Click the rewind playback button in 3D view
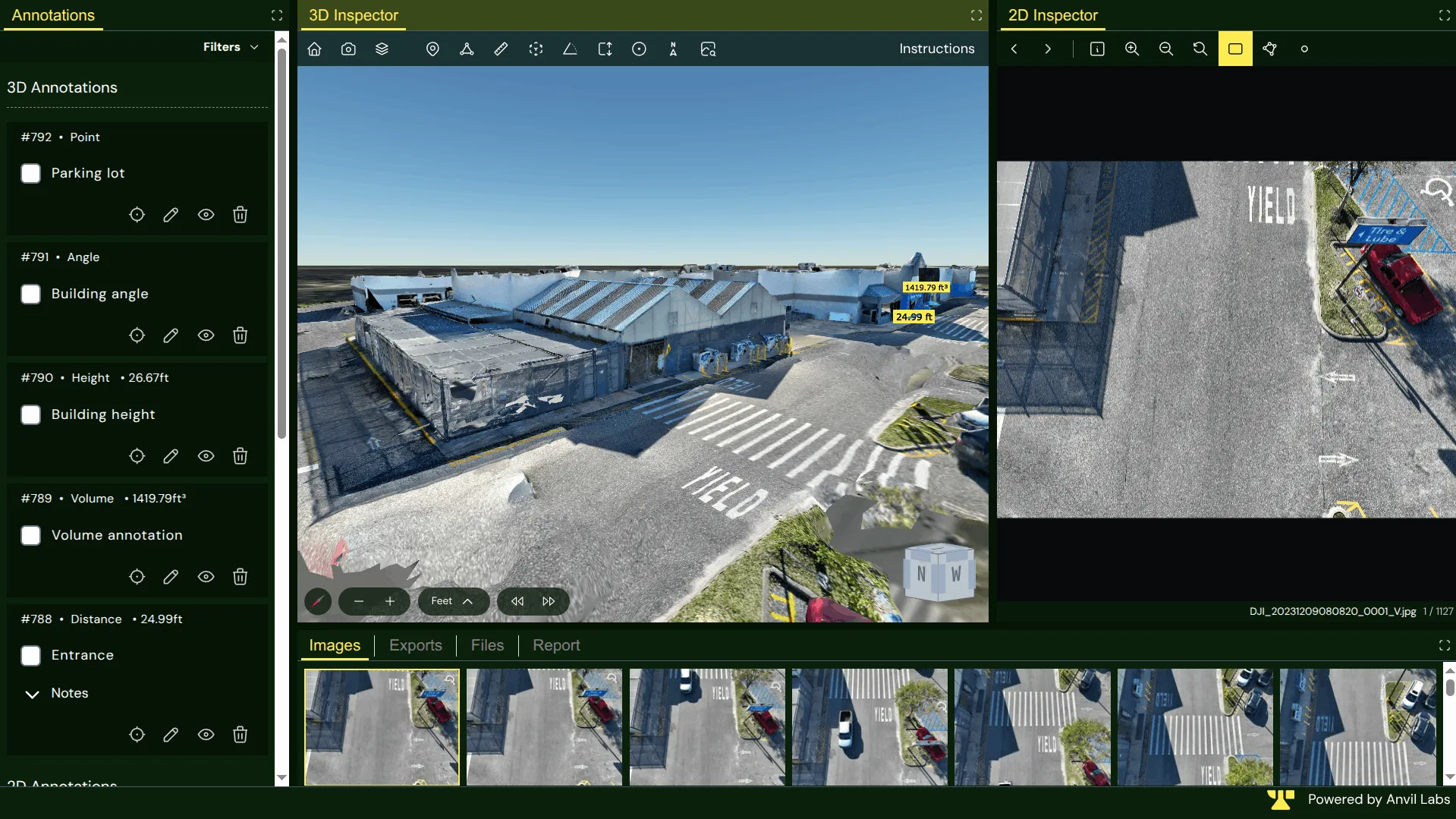The height and width of the screenshot is (819, 1456). (517, 601)
